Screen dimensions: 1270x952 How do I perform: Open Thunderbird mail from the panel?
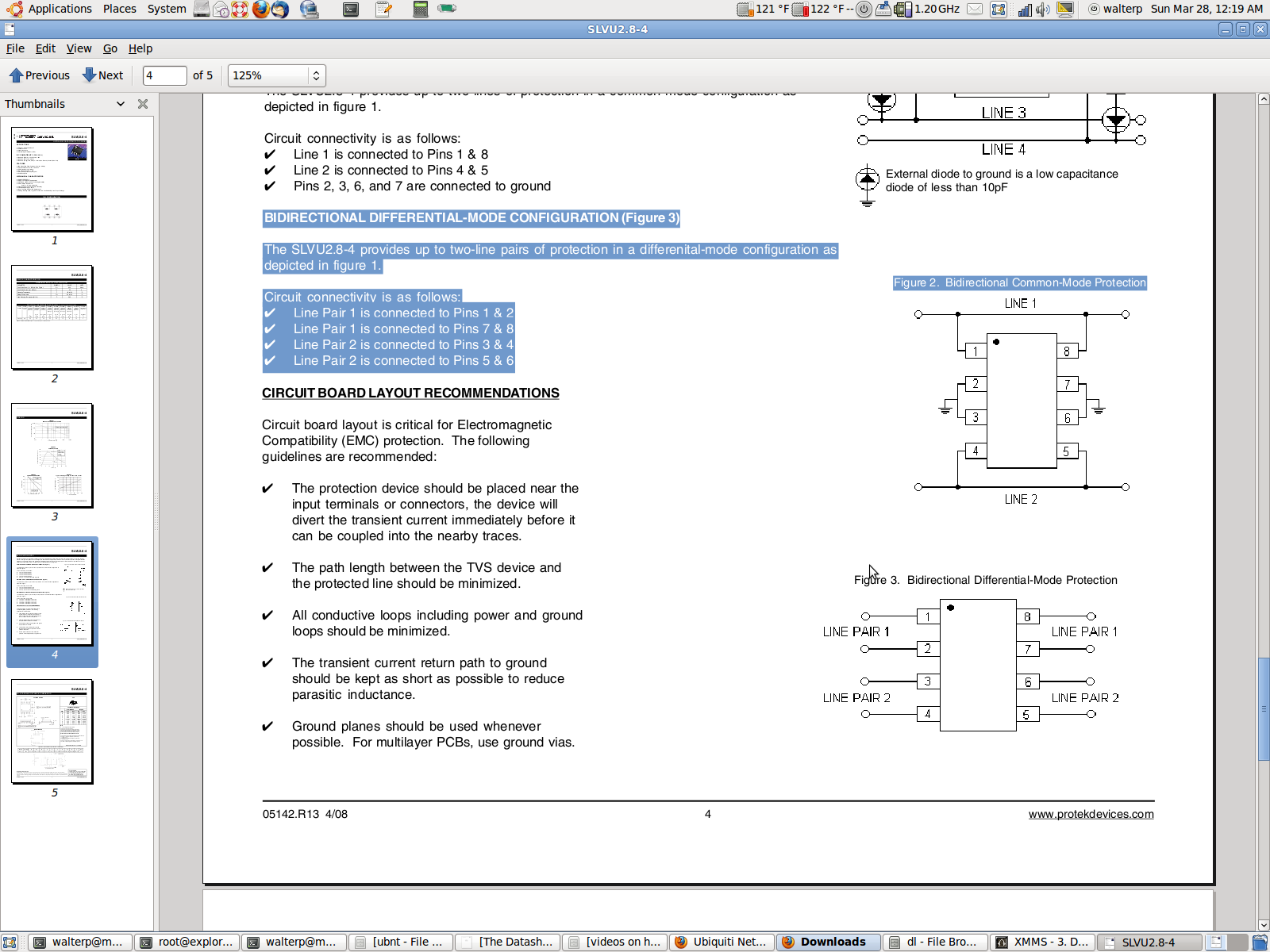coord(280,10)
